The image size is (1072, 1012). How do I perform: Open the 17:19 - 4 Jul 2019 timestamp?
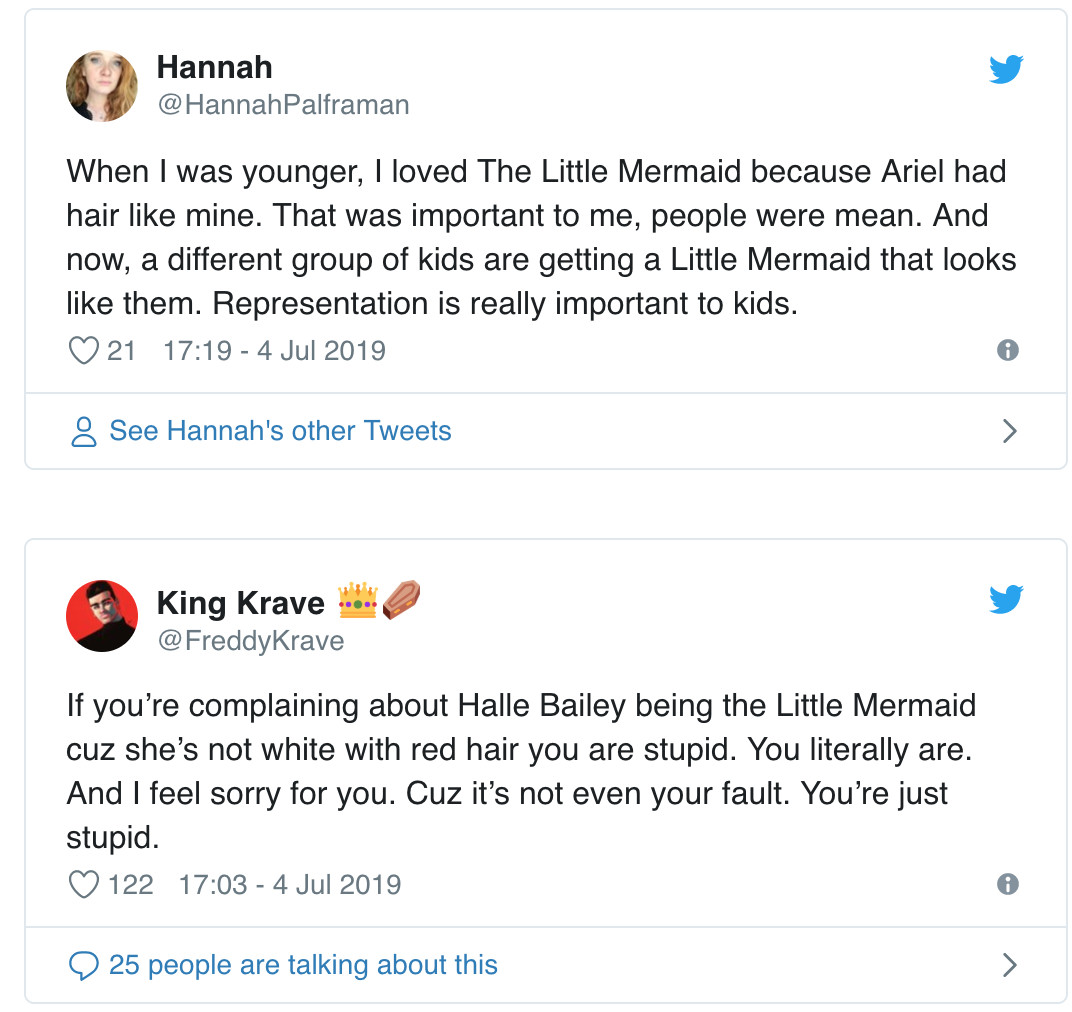(x=273, y=351)
